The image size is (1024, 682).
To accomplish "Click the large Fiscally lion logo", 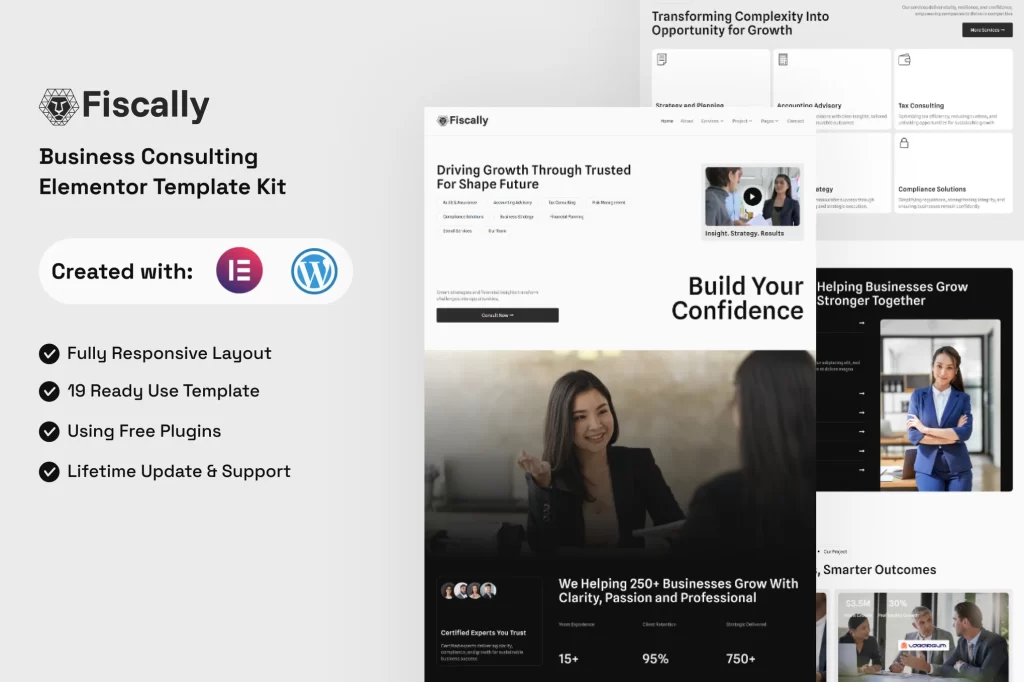I will (59, 106).
